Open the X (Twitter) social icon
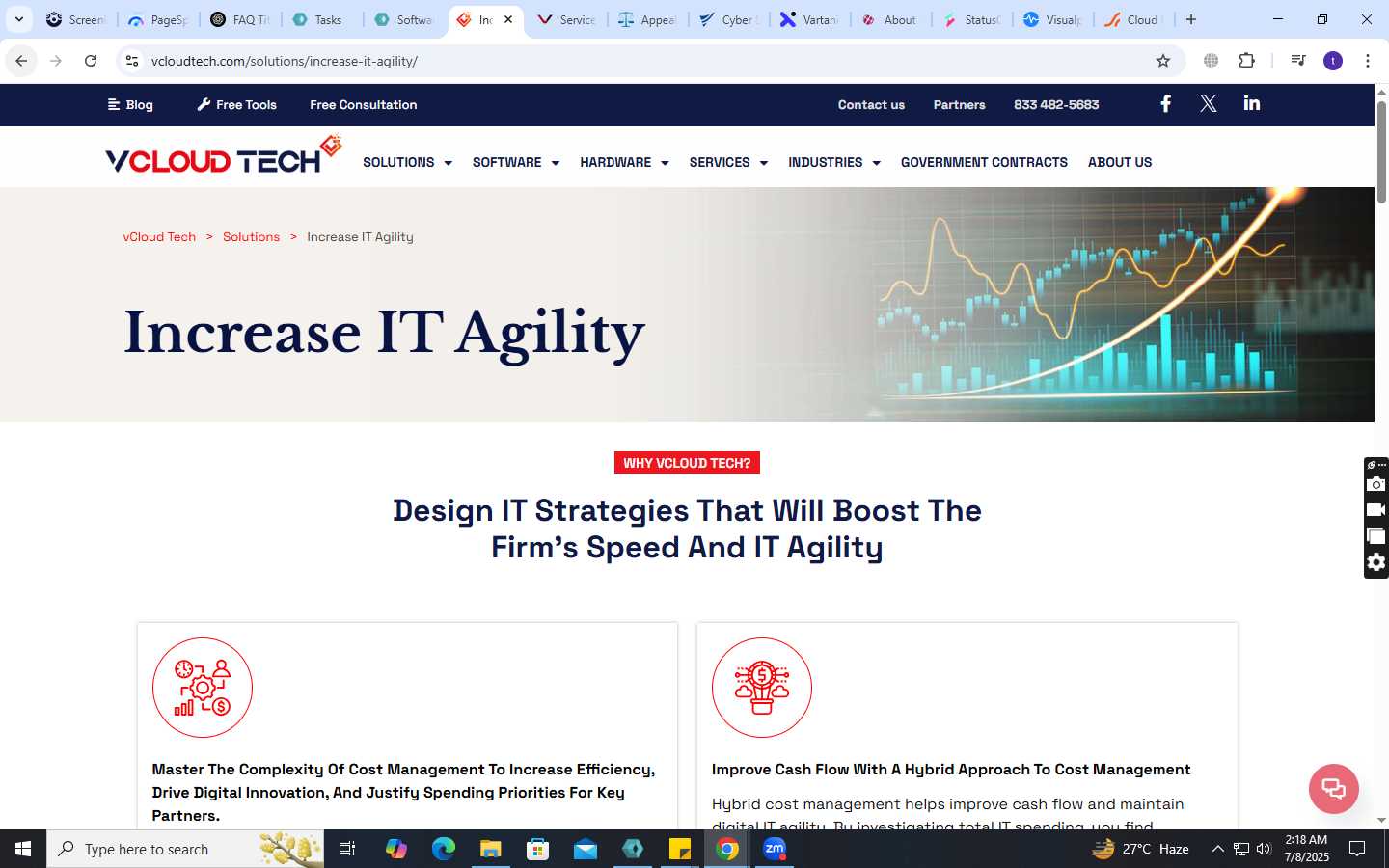Screen dimensions: 1389x868 (x=1208, y=104)
